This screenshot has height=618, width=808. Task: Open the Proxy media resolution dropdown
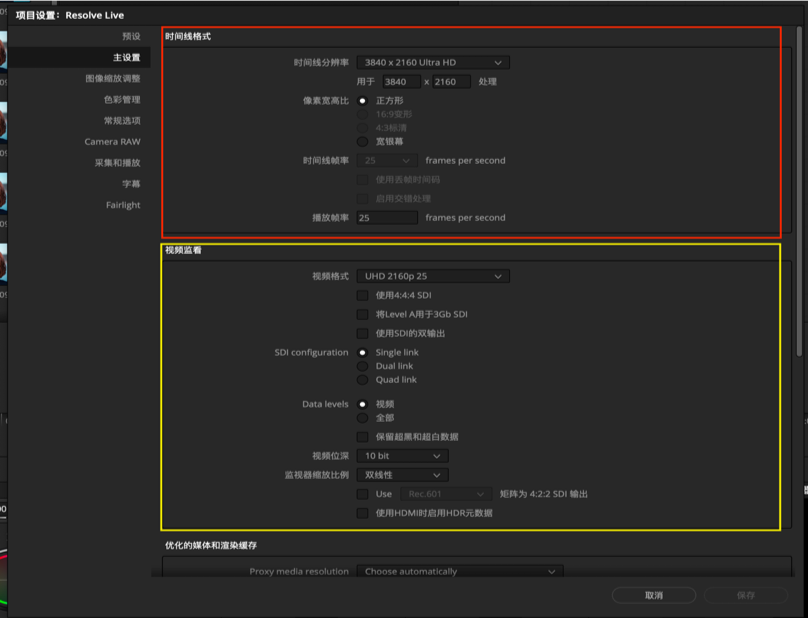click(x=458, y=571)
